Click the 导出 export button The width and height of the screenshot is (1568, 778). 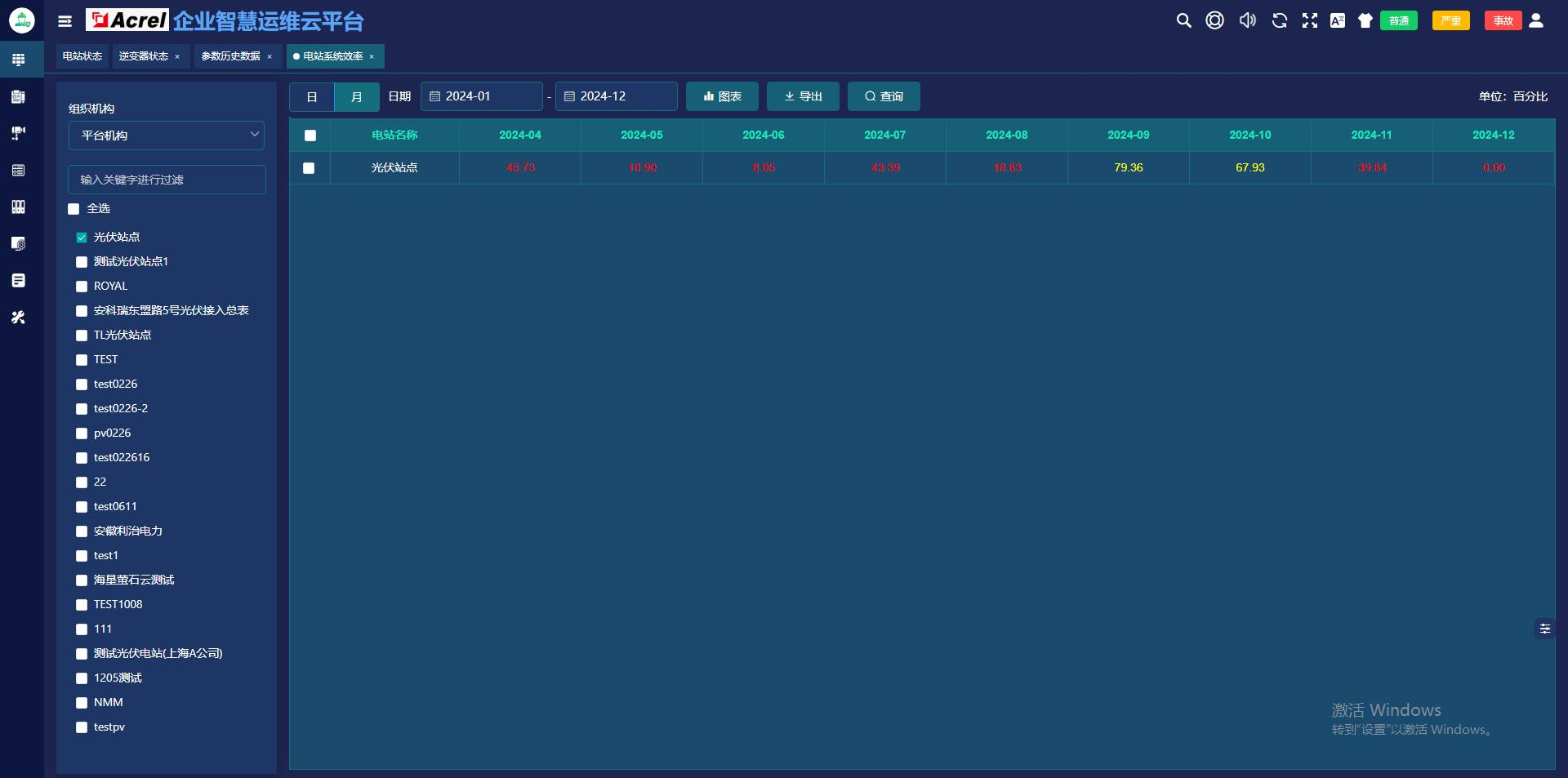[x=803, y=96]
